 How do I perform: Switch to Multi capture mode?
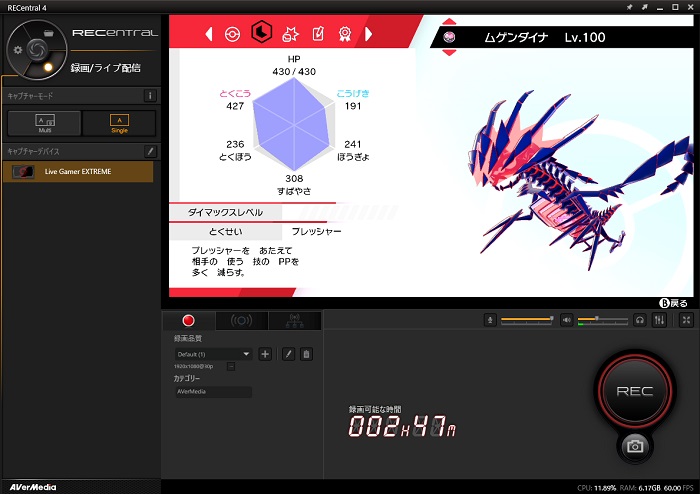click(45, 123)
